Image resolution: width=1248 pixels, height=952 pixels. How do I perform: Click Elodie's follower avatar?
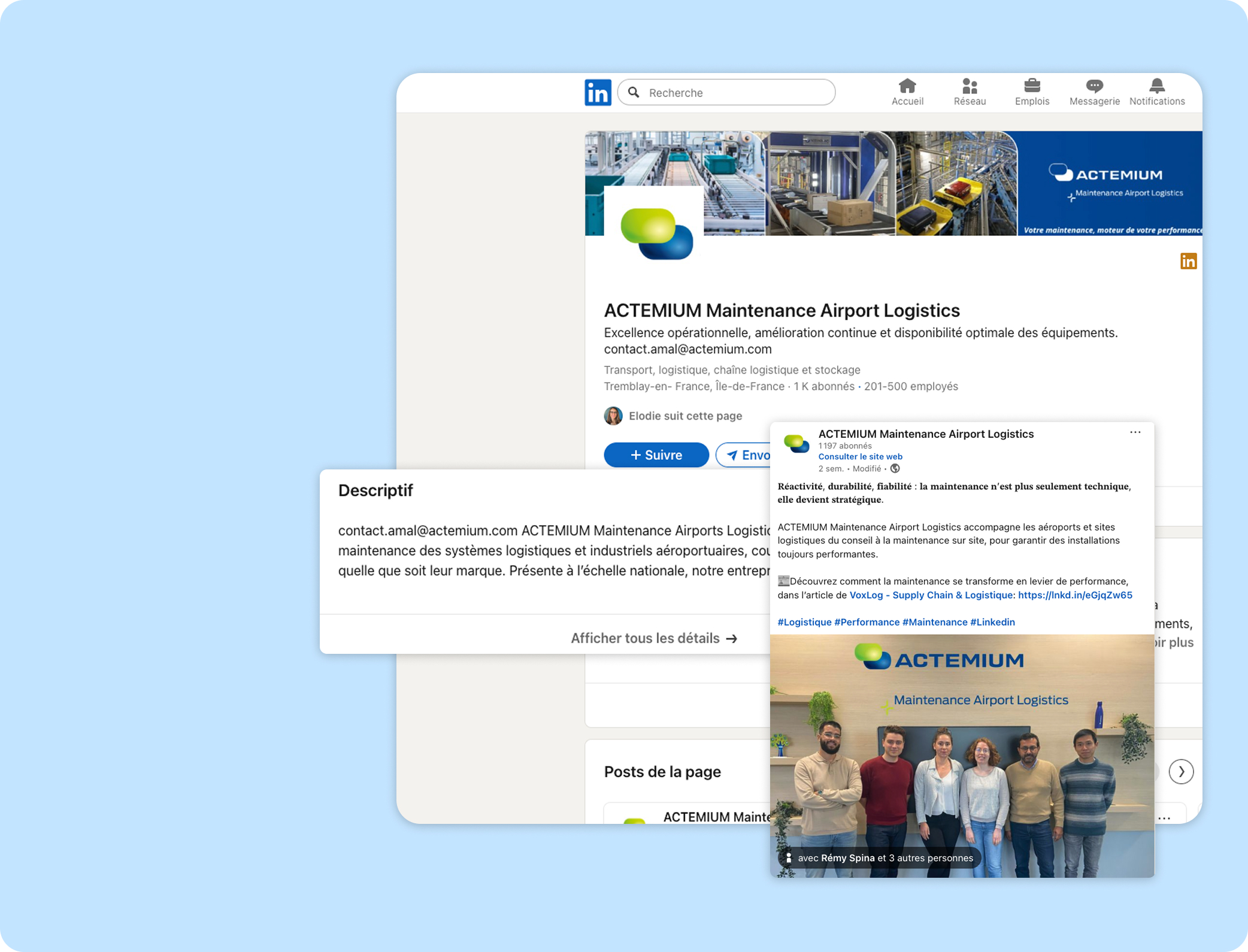pyautogui.click(x=613, y=416)
